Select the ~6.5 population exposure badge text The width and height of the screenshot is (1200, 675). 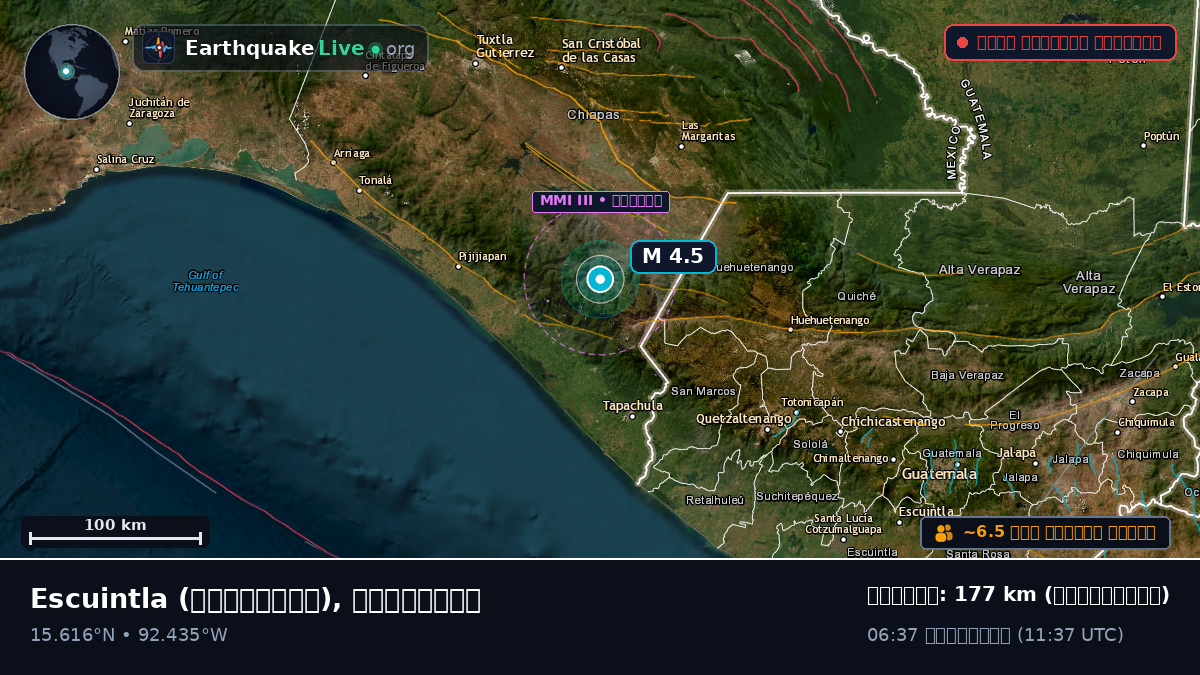click(x=1059, y=532)
